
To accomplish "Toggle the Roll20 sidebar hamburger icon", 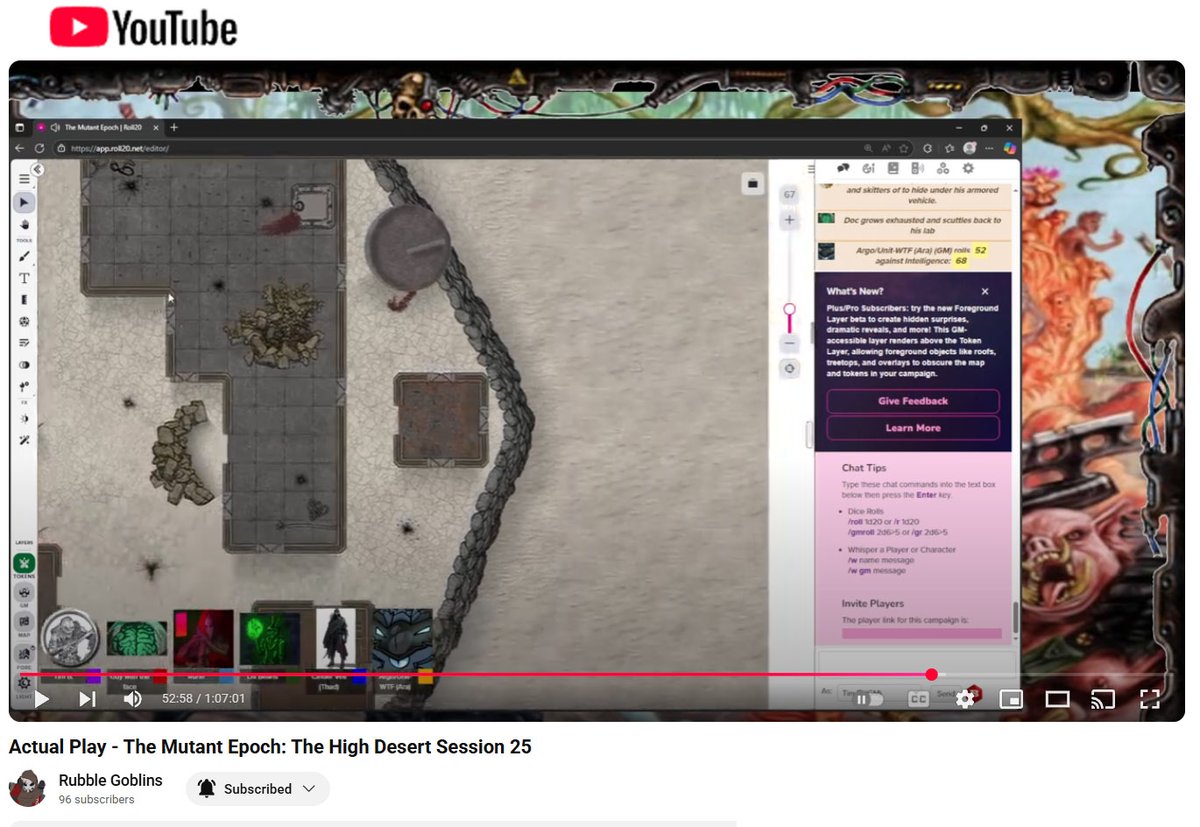I will click(x=811, y=168).
